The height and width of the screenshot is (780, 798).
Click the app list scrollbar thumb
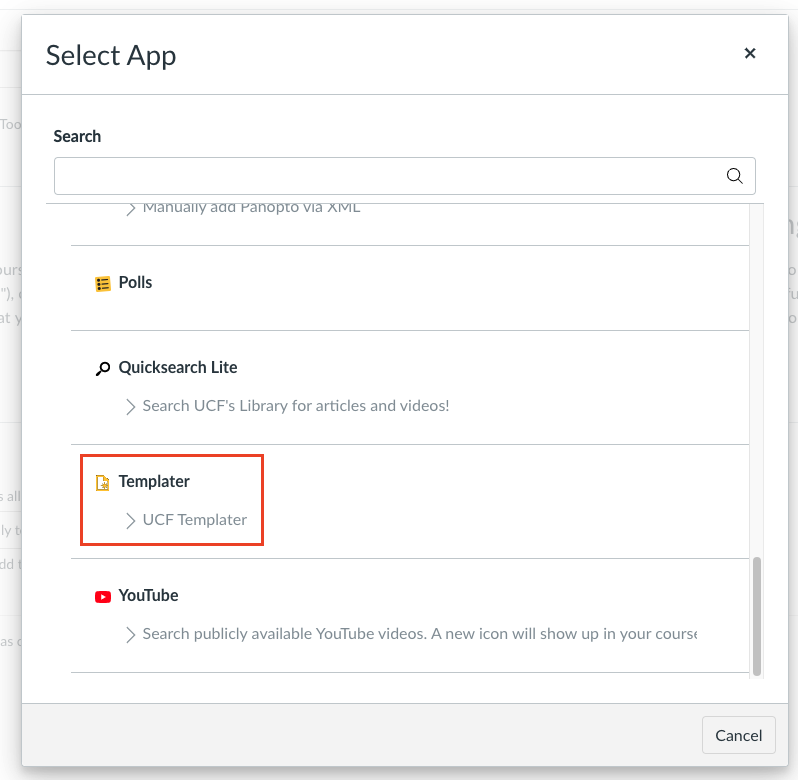[x=757, y=615]
